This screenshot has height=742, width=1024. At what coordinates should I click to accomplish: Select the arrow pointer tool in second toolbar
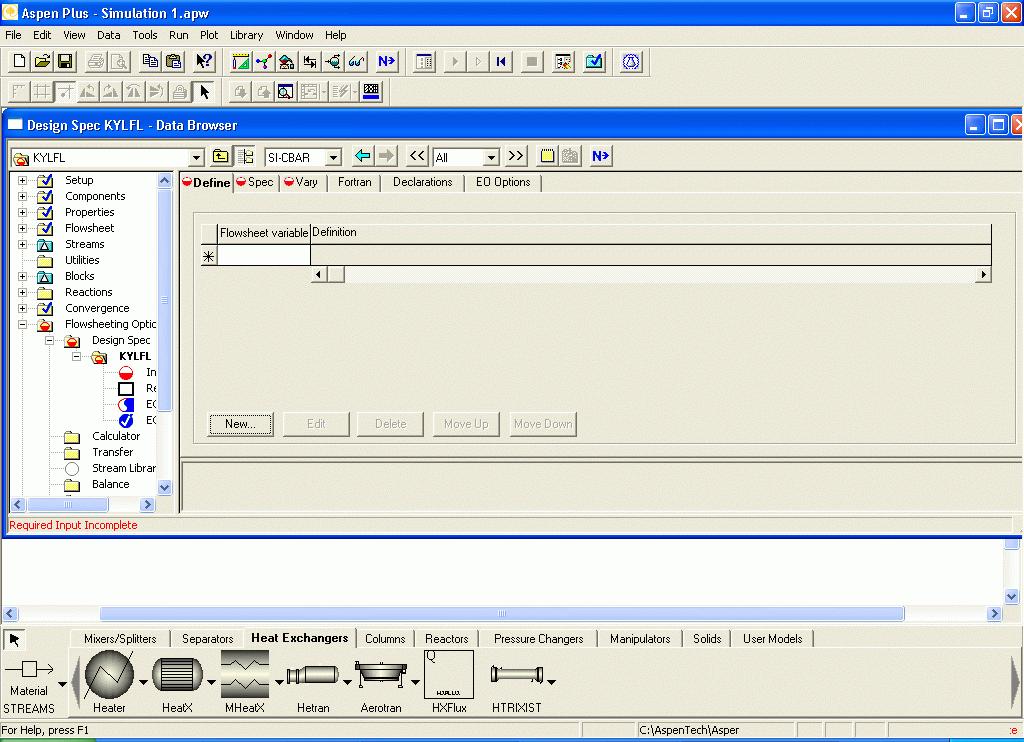[204, 91]
